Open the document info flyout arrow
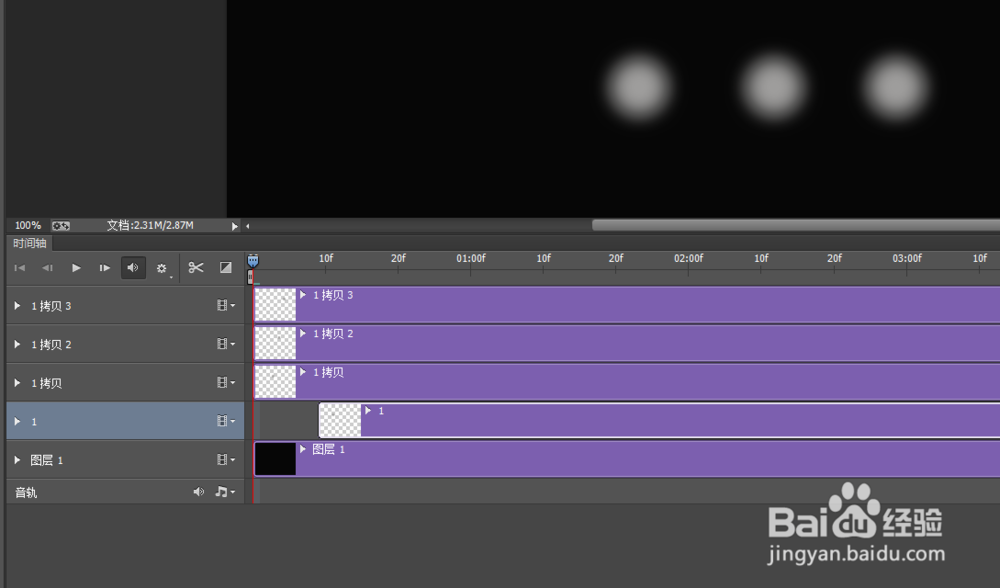The width and height of the screenshot is (1000, 588). (x=235, y=226)
